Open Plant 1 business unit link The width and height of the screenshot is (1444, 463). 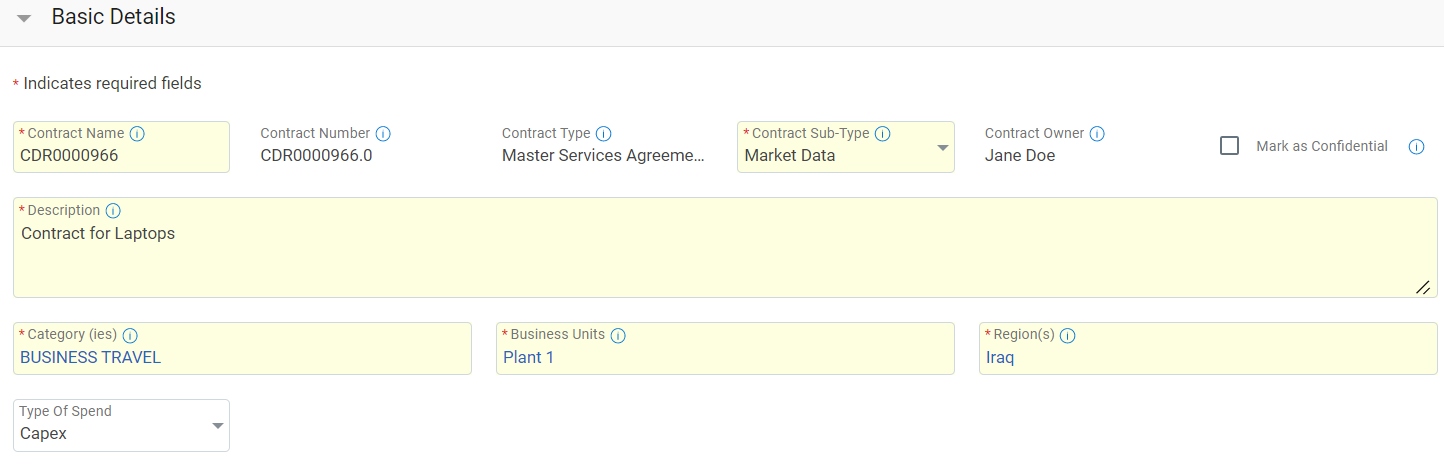click(x=528, y=357)
